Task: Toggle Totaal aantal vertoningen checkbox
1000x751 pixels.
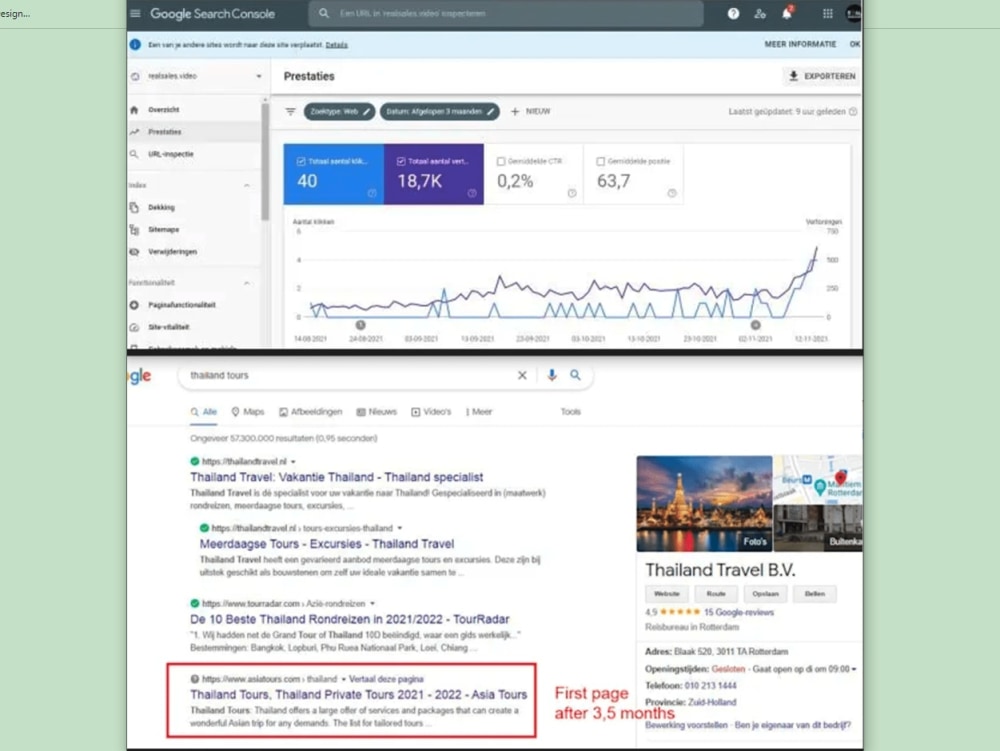Action: click(401, 162)
